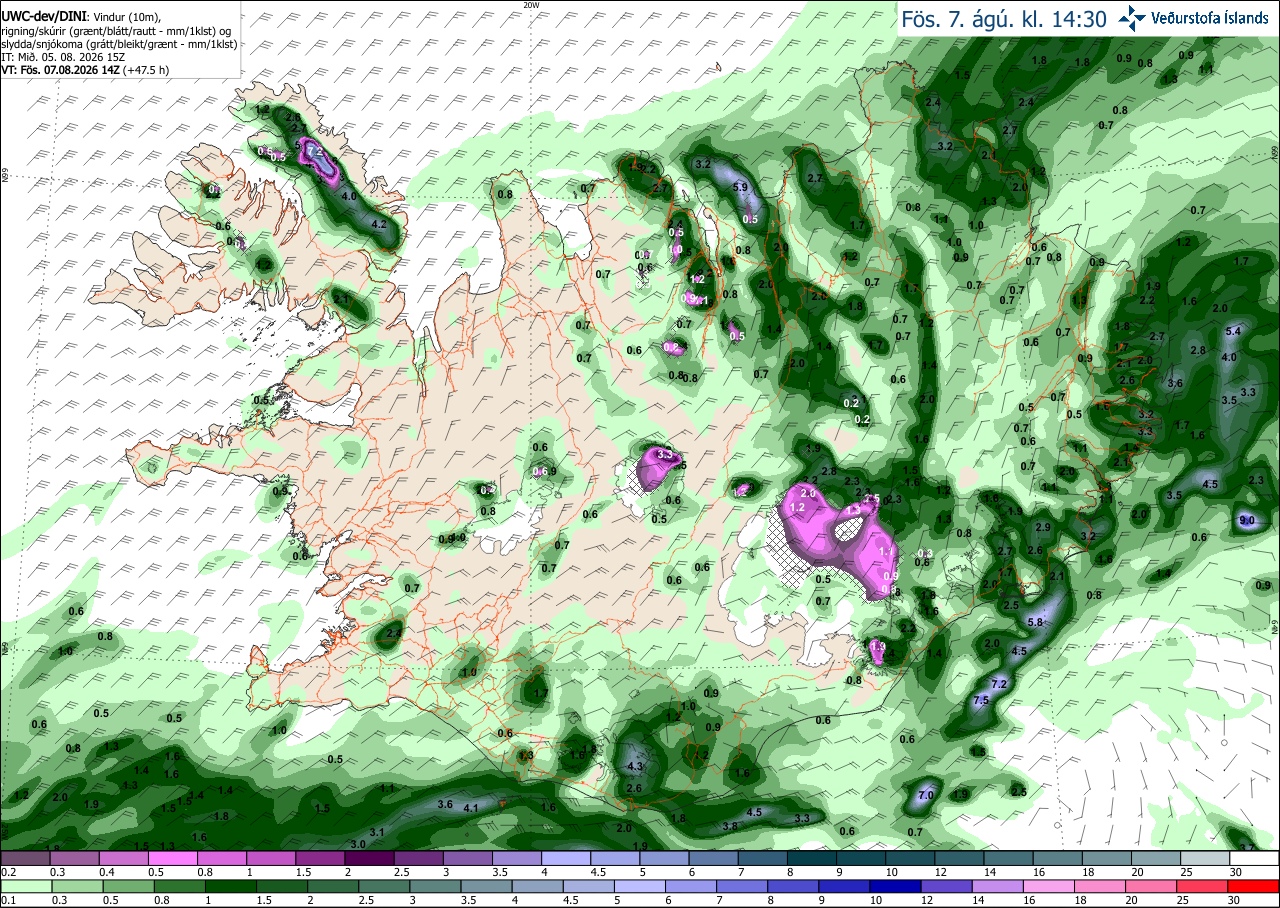Click upper-row dark teal swatch between 8 and 9

[x=812, y=858]
